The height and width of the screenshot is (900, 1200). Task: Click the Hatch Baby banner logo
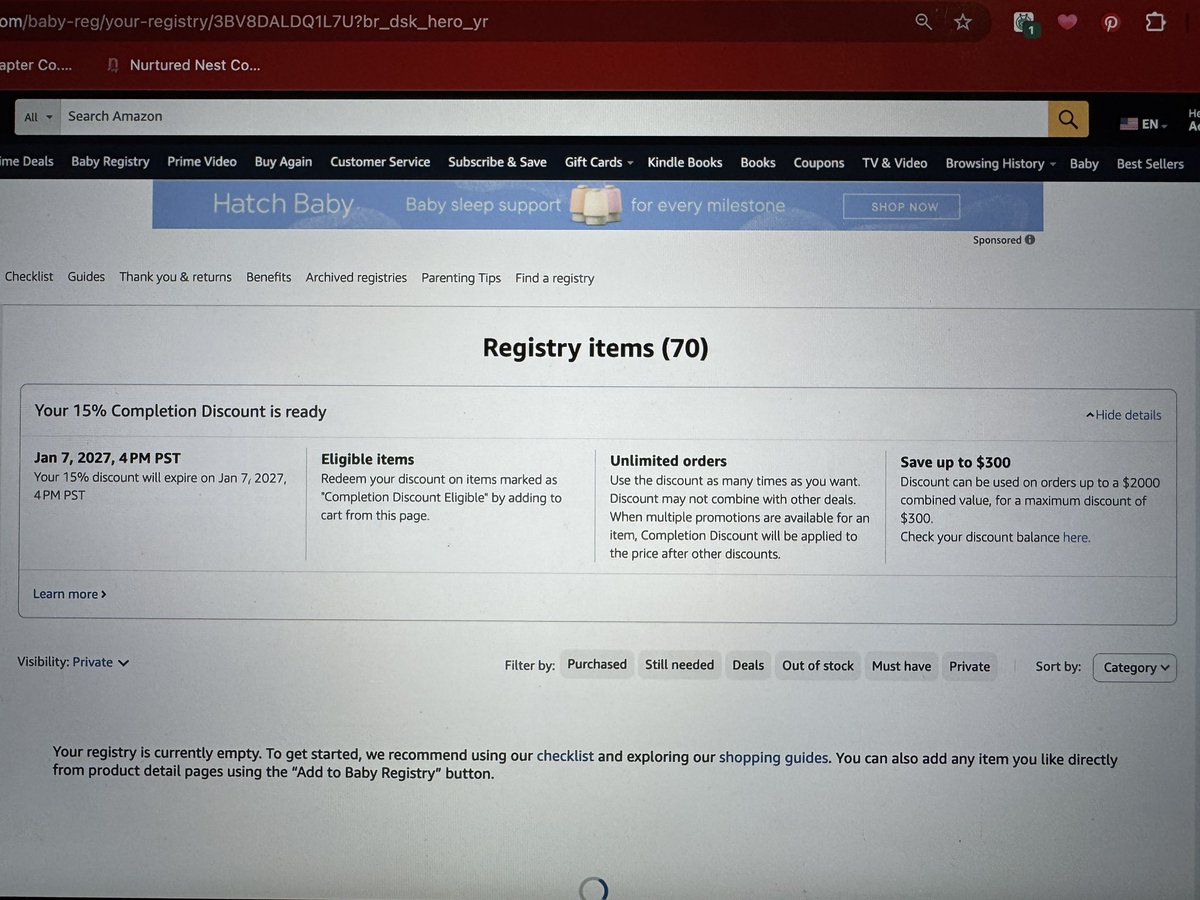pyautogui.click(x=283, y=205)
